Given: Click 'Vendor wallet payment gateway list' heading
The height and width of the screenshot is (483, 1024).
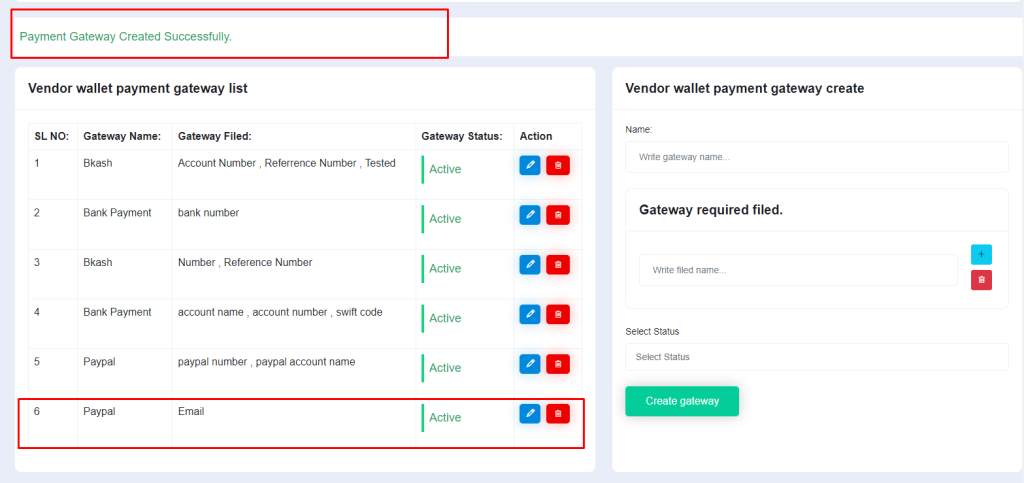Looking at the screenshot, I should pyautogui.click(x=138, y=89).
